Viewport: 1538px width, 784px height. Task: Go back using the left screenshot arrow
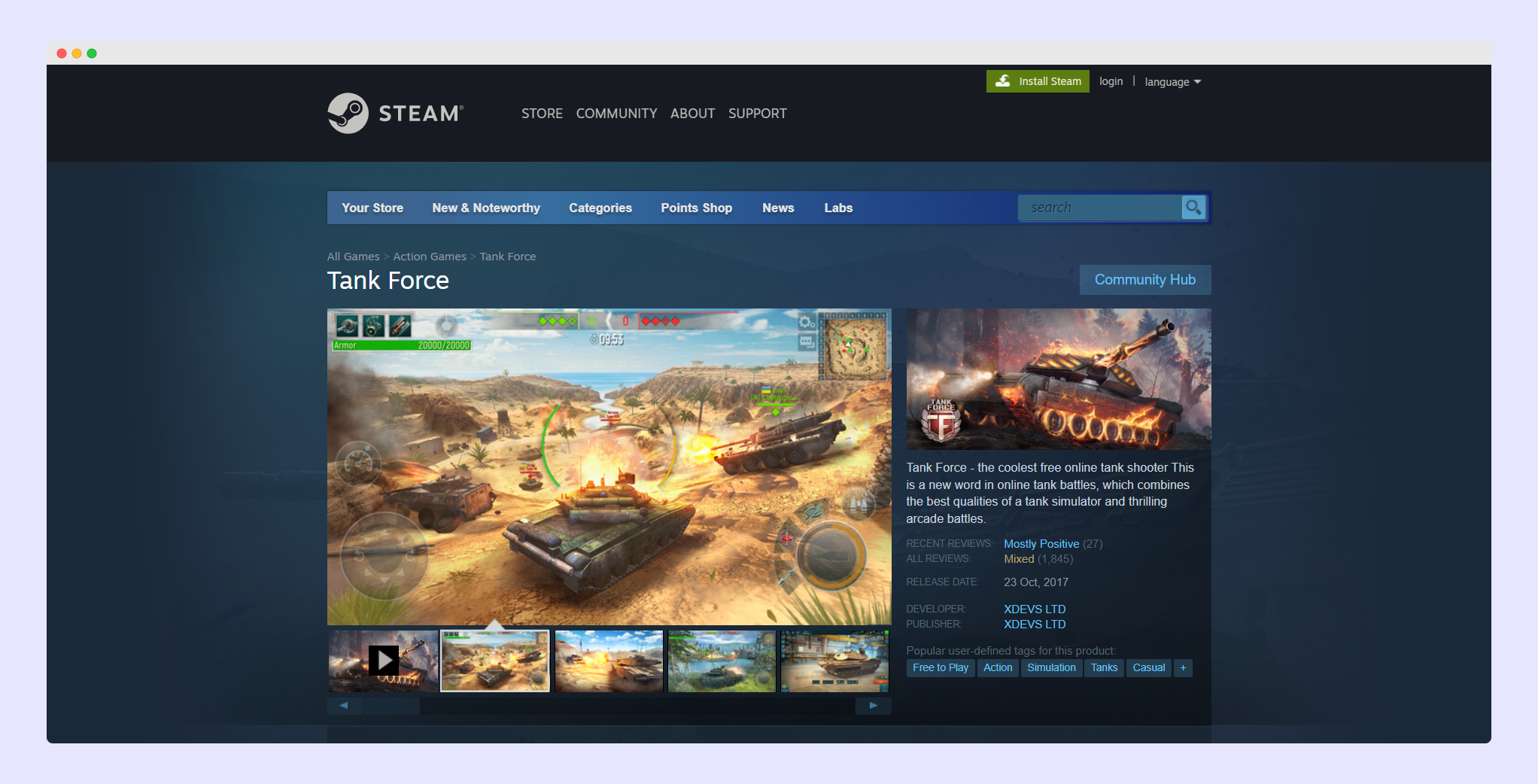pyautogui.click(x=344, y=706)
